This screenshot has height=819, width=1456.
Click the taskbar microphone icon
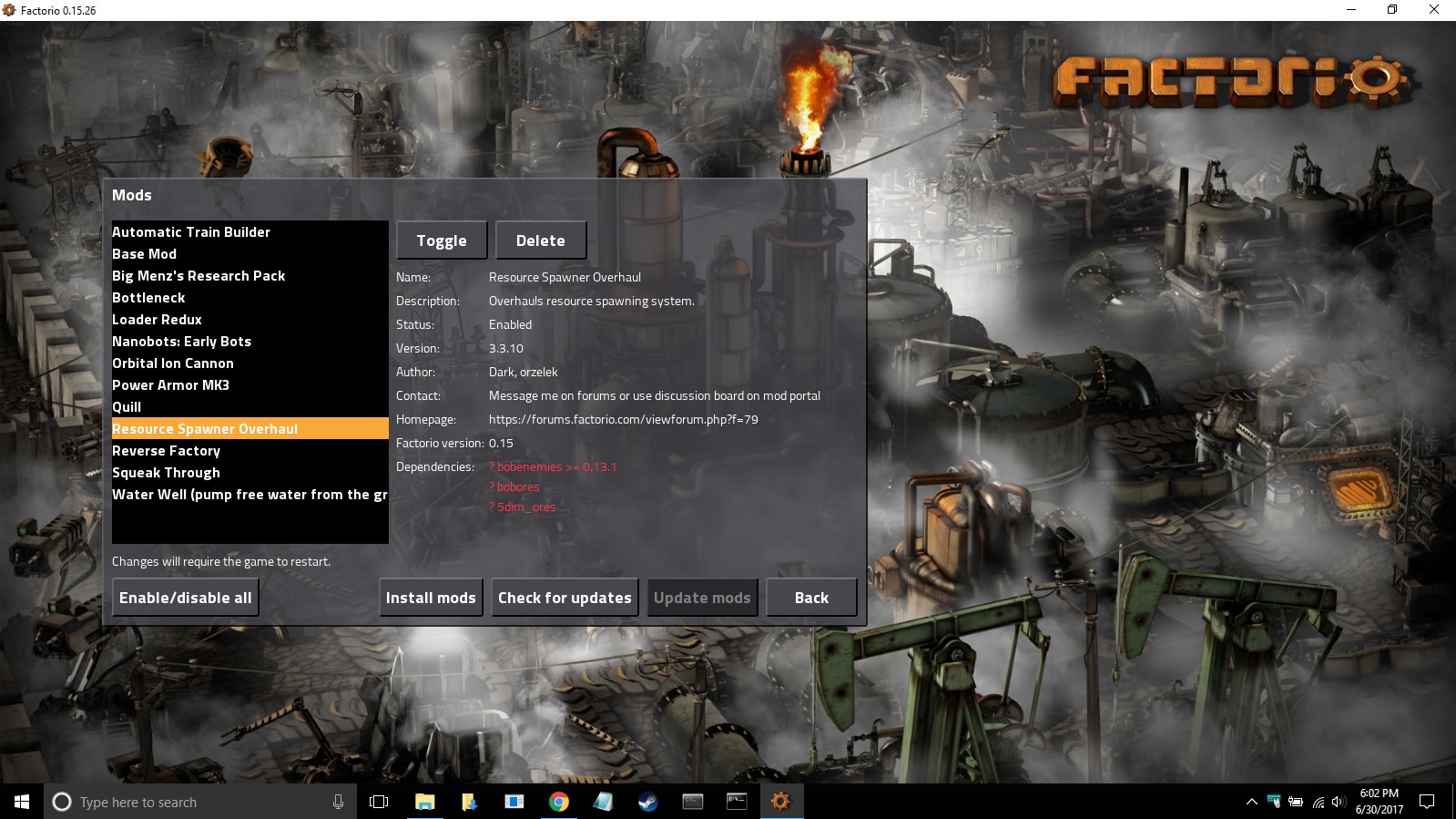(x=338, y=802)
